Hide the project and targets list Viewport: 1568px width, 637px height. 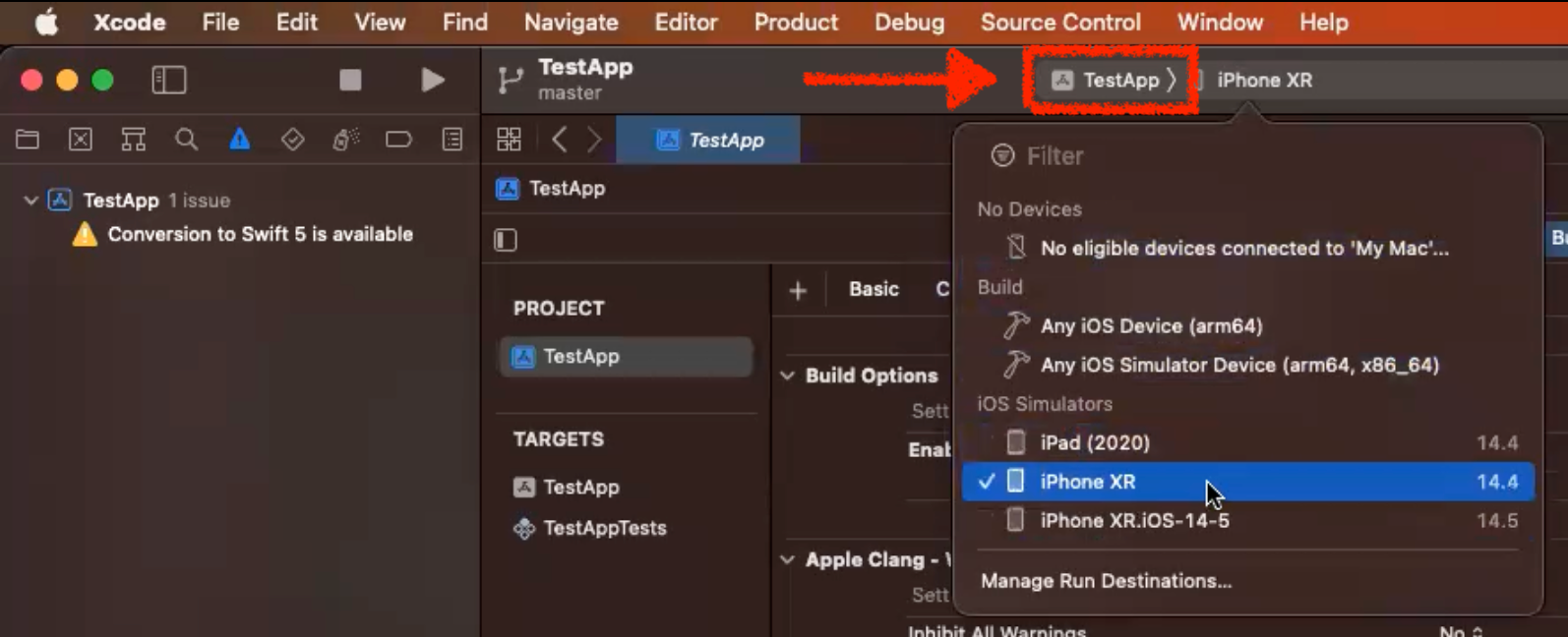(506, 240)
